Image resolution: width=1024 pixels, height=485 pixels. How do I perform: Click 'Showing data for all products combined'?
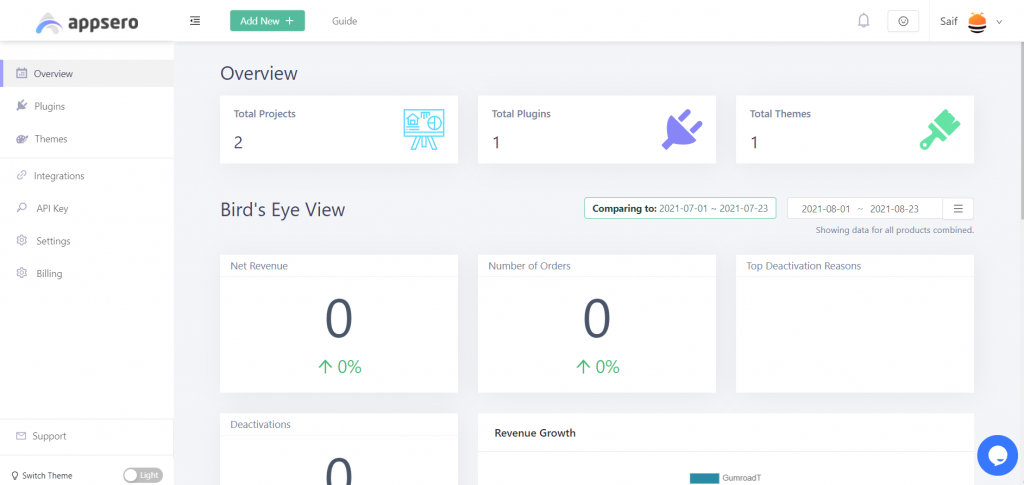[x=895, y=230]
